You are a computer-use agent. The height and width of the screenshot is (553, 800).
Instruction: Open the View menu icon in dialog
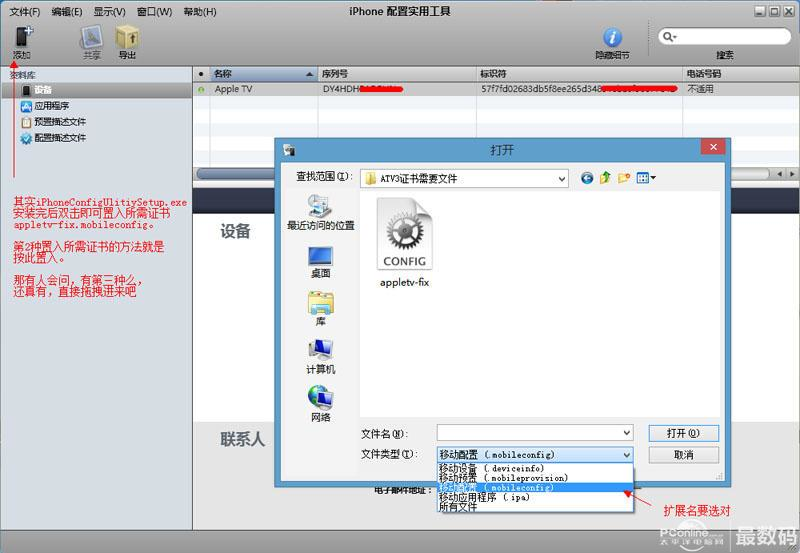tap(646, 178)
